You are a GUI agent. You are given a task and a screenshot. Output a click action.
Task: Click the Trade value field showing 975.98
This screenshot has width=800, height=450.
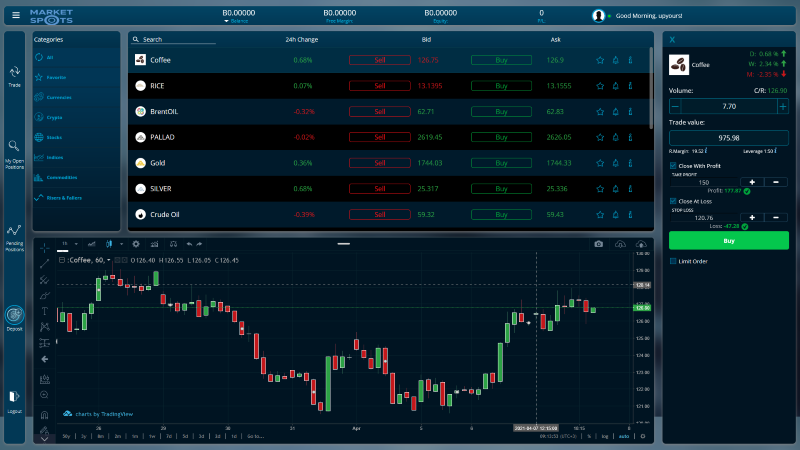729,138
